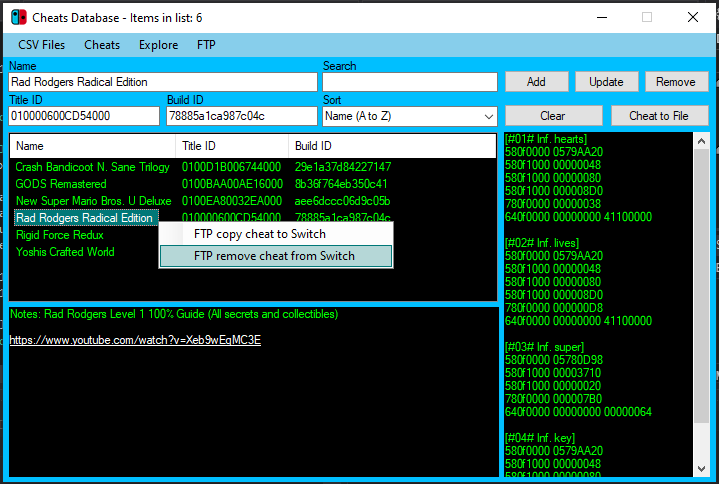Focus the Name input field
The width and height of the screenshot is (719, 484).
(x=163, y=82)
